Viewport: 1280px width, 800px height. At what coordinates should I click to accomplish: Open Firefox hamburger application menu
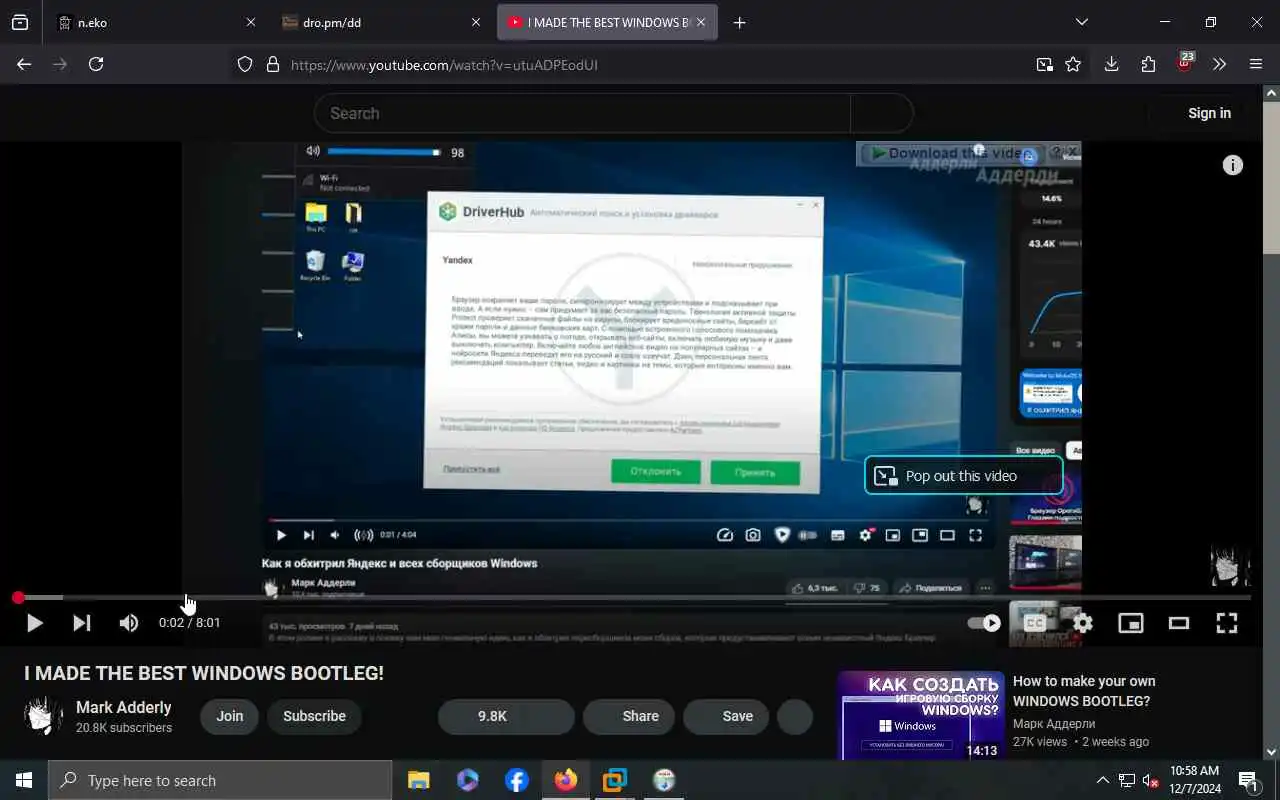point(1256,64)
